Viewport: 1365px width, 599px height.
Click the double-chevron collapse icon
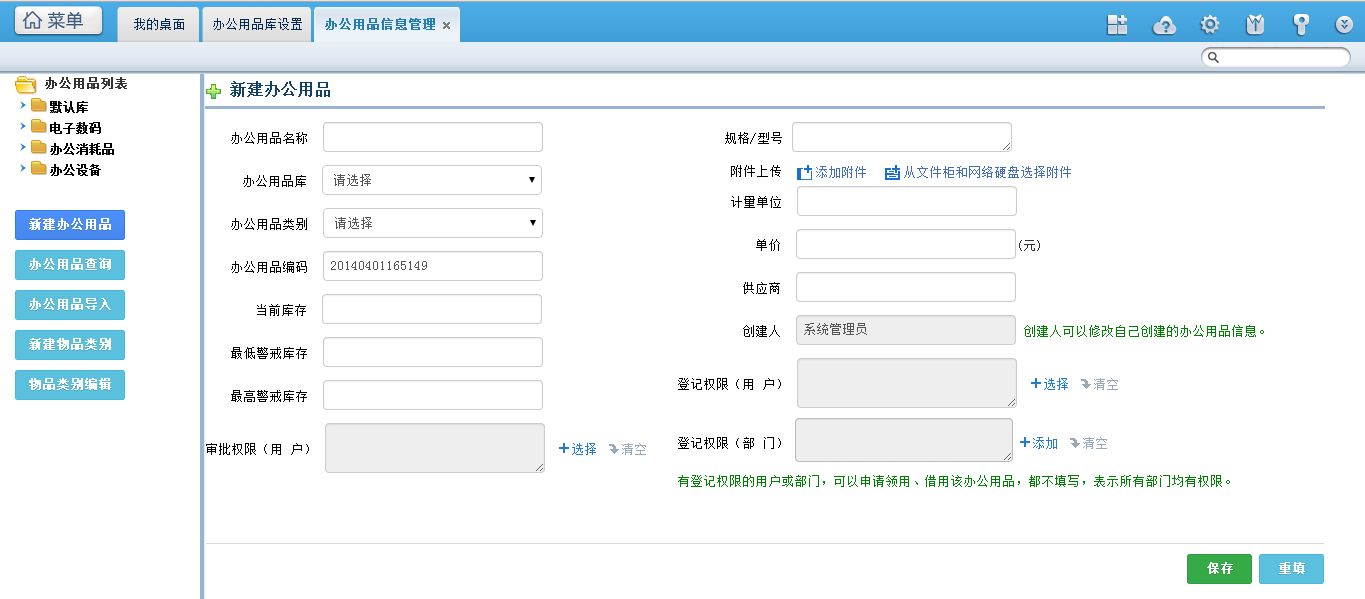click(1344, 25)
